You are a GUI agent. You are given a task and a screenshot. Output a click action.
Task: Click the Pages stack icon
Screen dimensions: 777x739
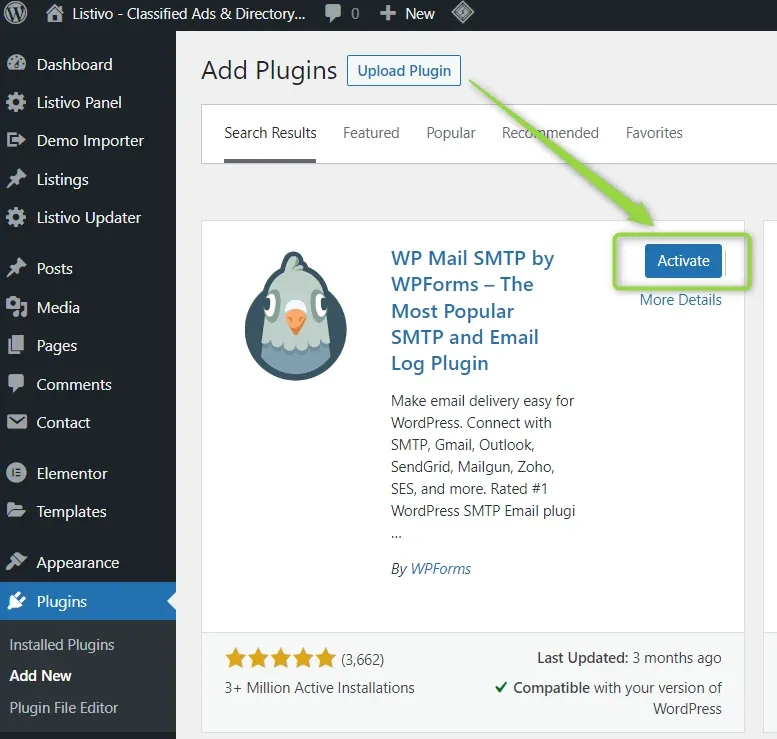coord(16,345)
